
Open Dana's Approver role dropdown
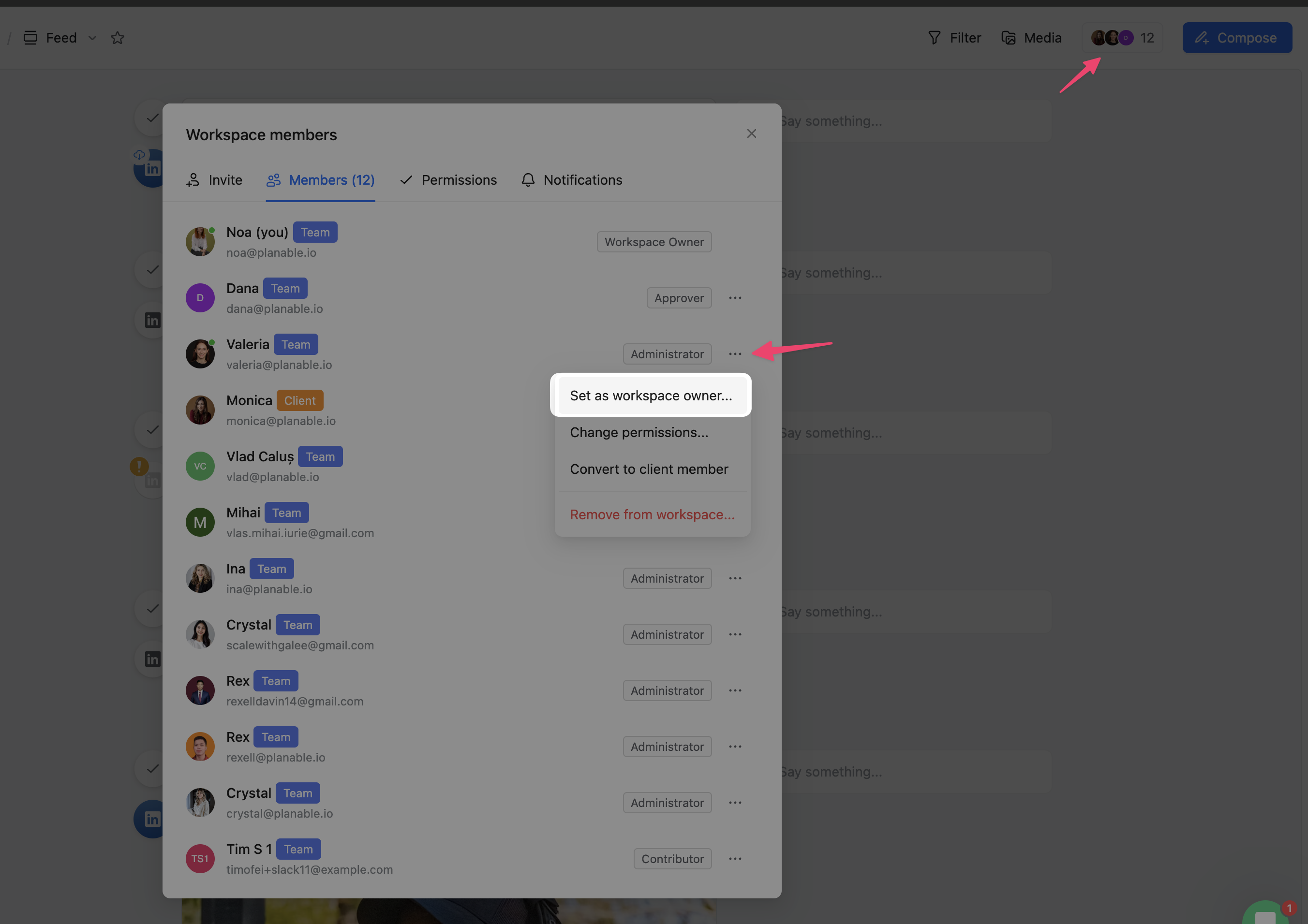point(679,298)
